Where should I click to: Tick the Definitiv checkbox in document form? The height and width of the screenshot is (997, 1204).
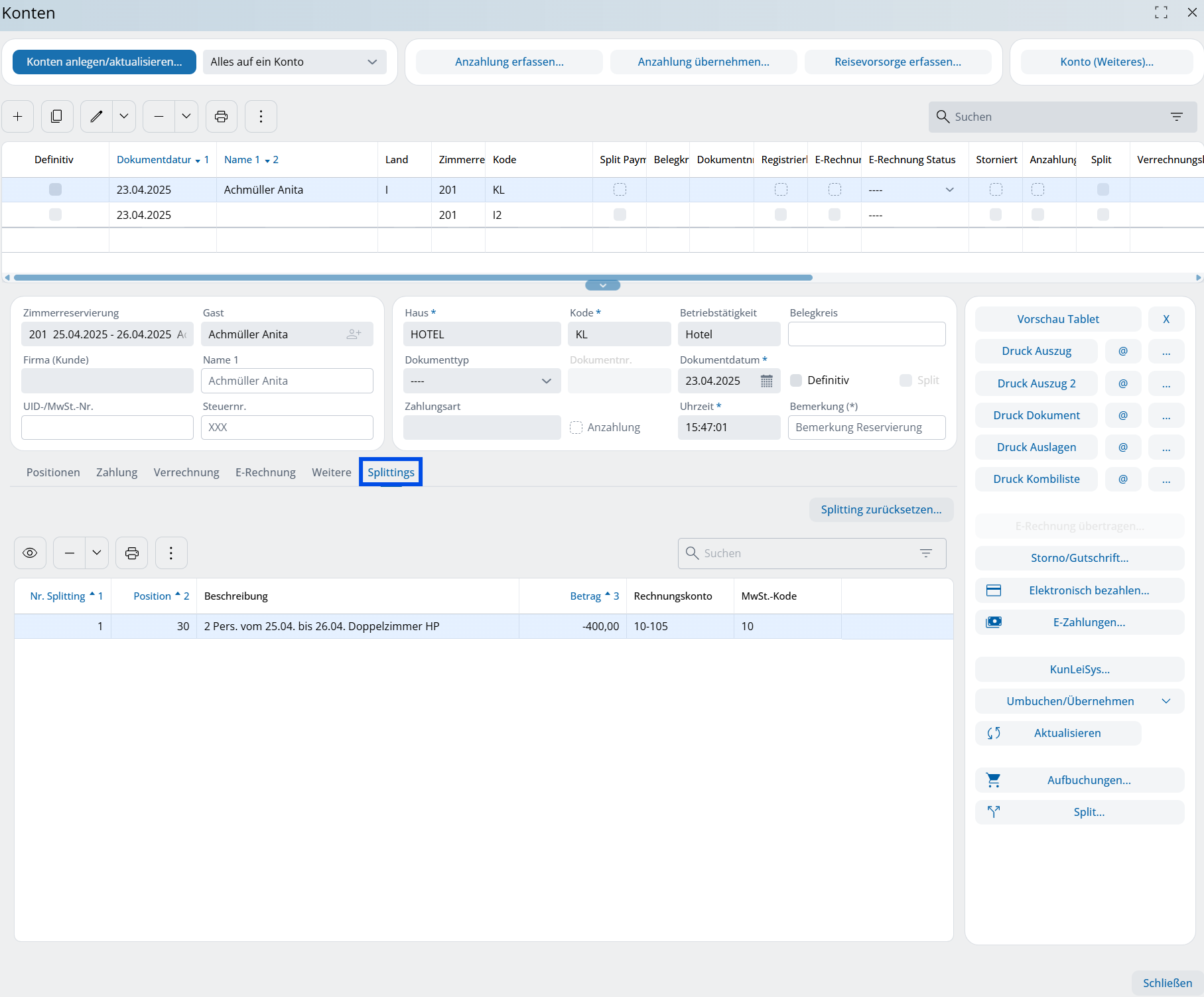[x=796, y=380]
